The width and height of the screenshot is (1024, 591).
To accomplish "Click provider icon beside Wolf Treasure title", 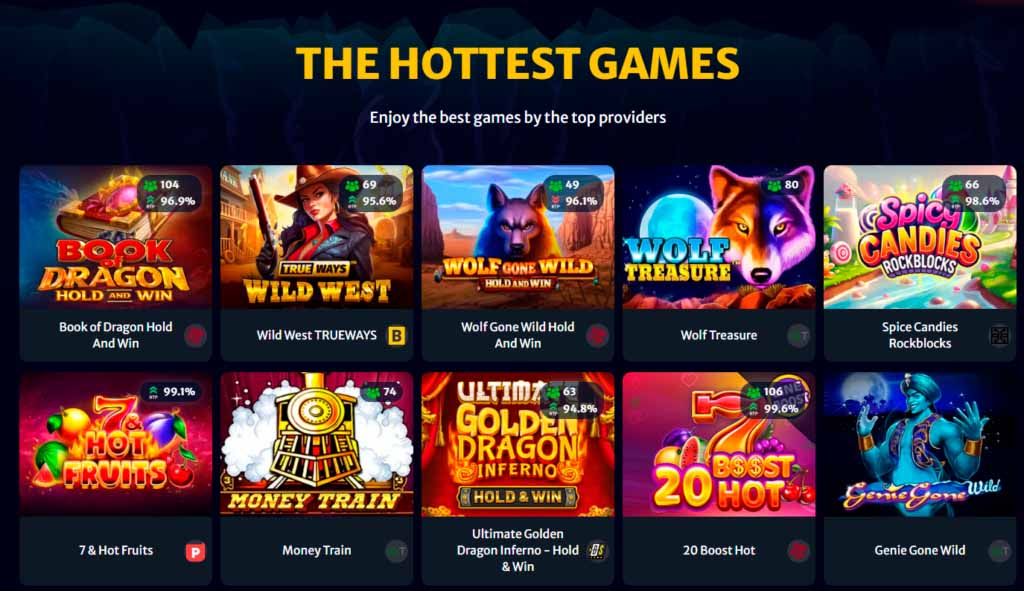I will pyautogui.click(x=798, y=336).
